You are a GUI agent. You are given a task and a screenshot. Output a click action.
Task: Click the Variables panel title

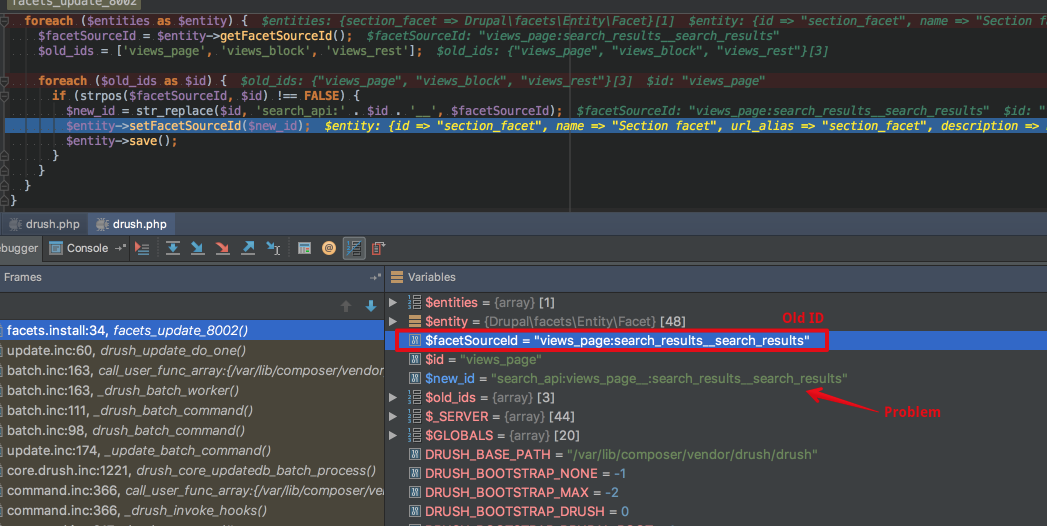(431, 277)
